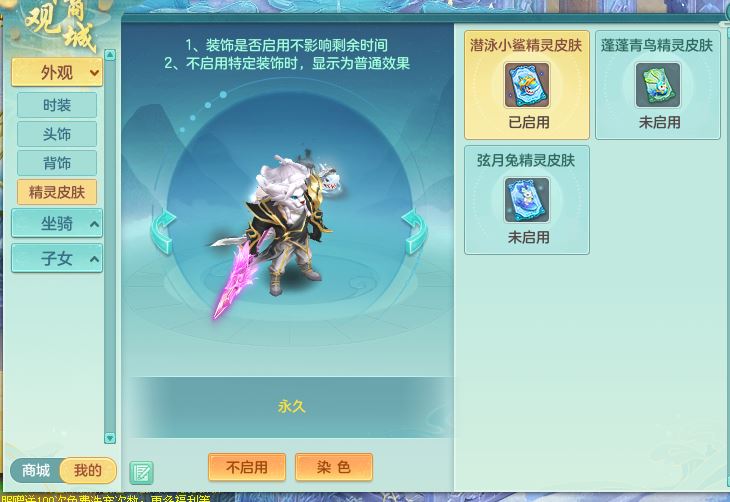The height and width of the screenshot is (502, 730).
Task: Open the 头饰 tab
Action: pos(57,134)
